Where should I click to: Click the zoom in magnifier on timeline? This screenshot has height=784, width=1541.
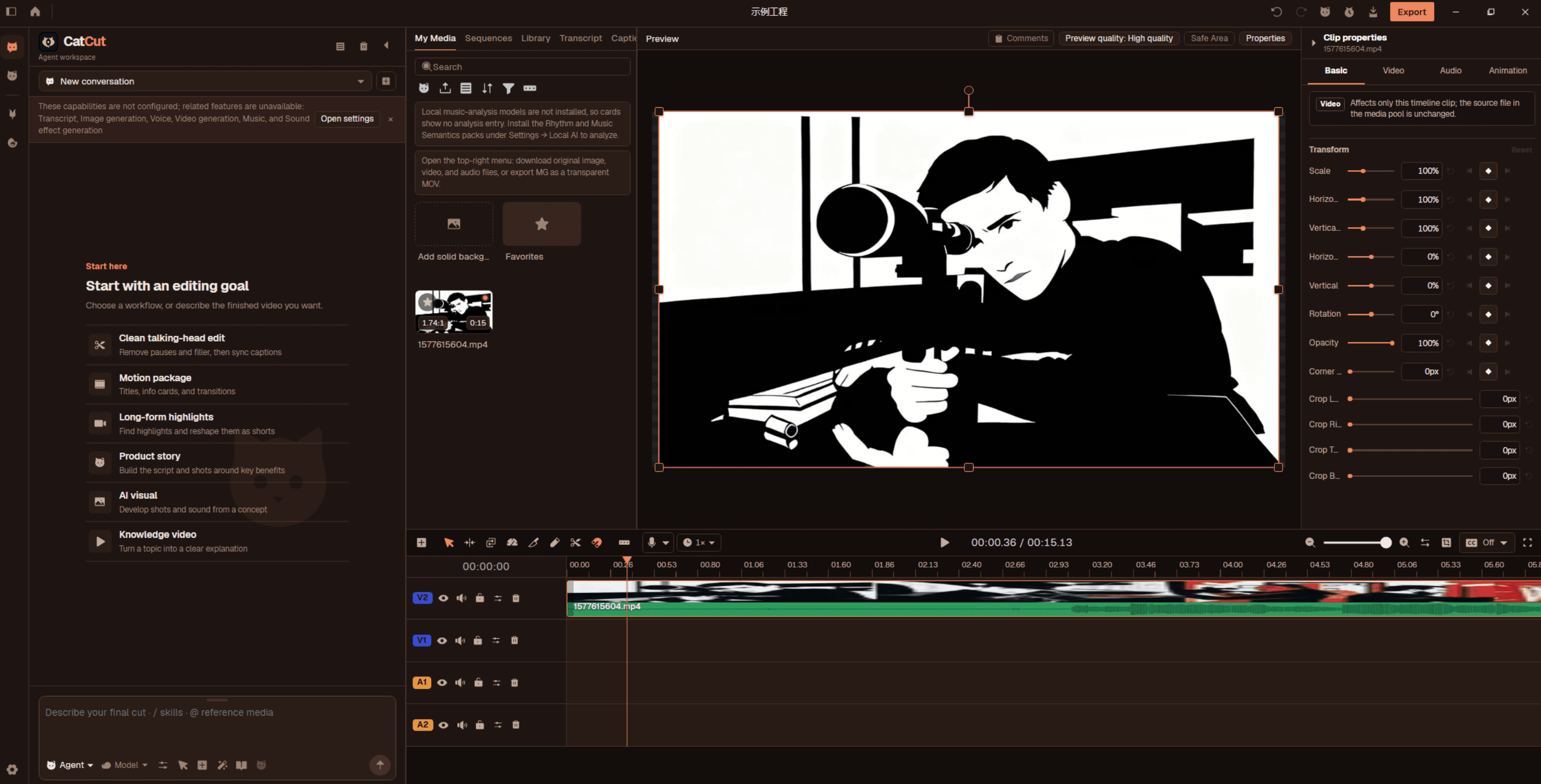[x=1404, y=543]
